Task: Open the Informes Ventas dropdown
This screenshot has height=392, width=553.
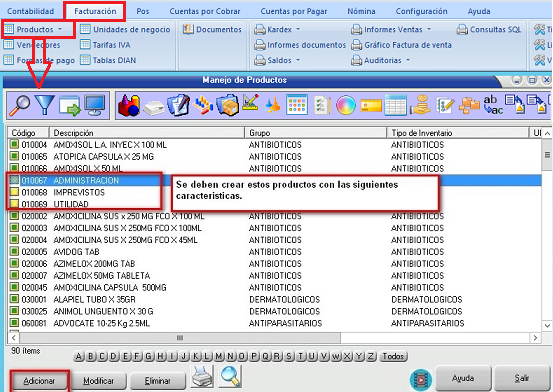Action: click(429, 29)
